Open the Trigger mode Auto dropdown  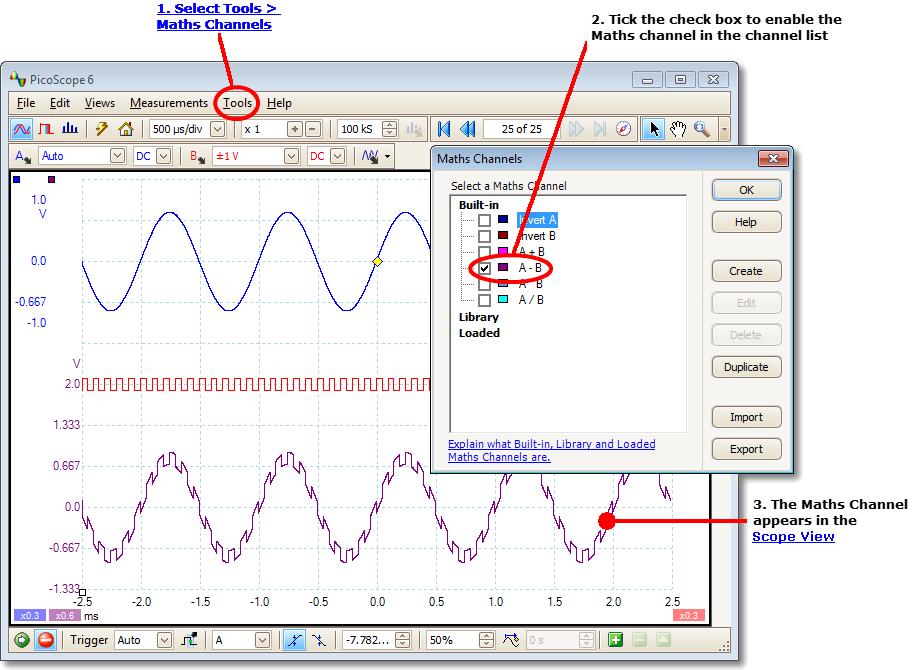click(165, 640)
